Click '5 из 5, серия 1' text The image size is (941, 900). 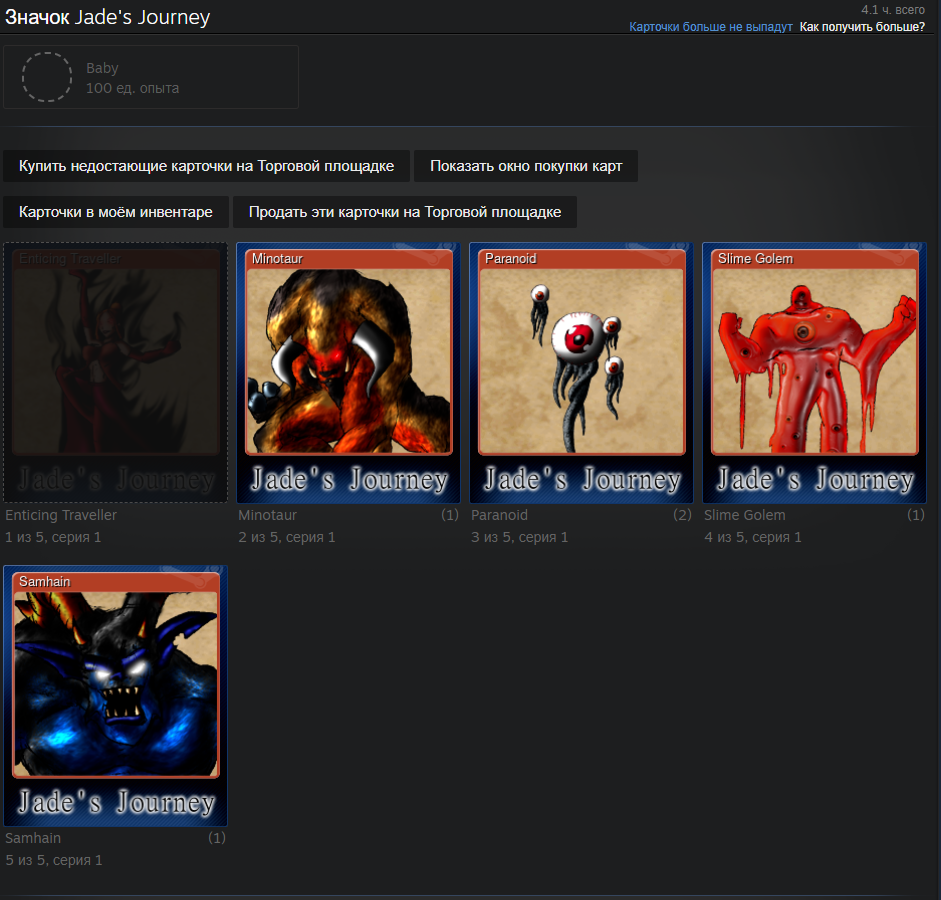(54, 860)
